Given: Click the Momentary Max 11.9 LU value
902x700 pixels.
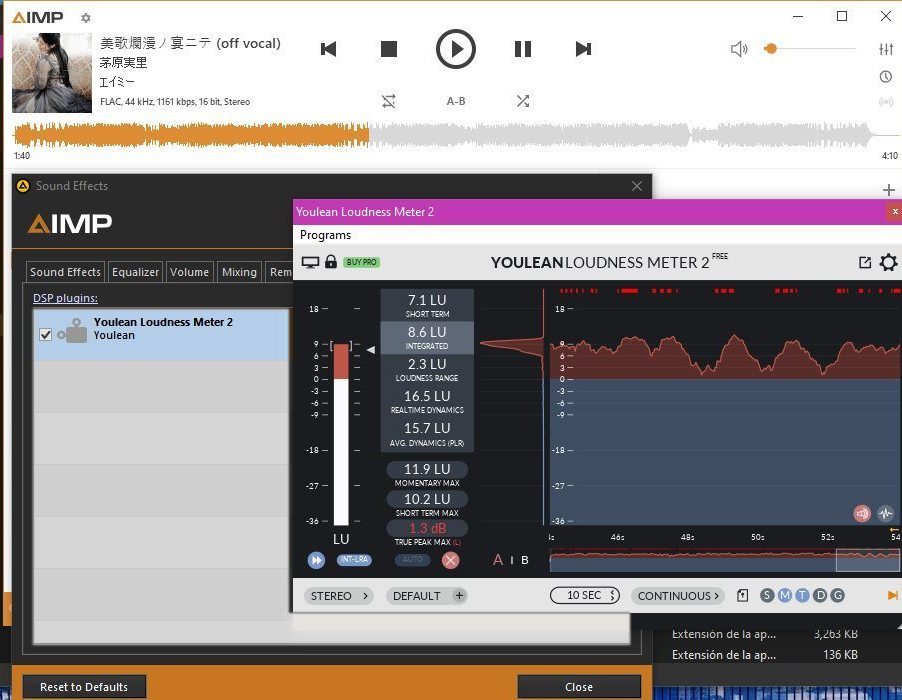Looking at the screenshot, I should (427, 469).
